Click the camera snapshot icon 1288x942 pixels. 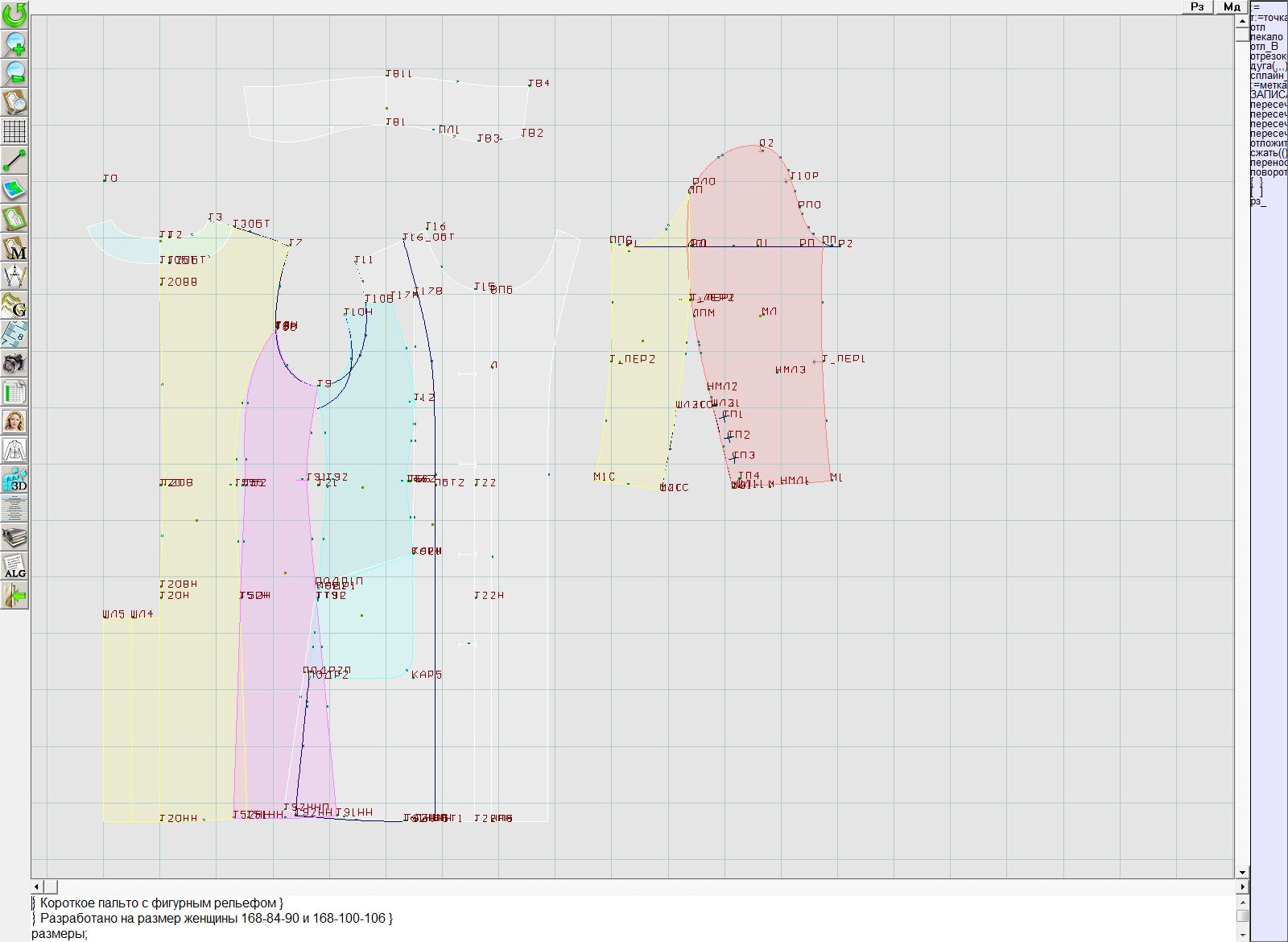pos(14,363)
